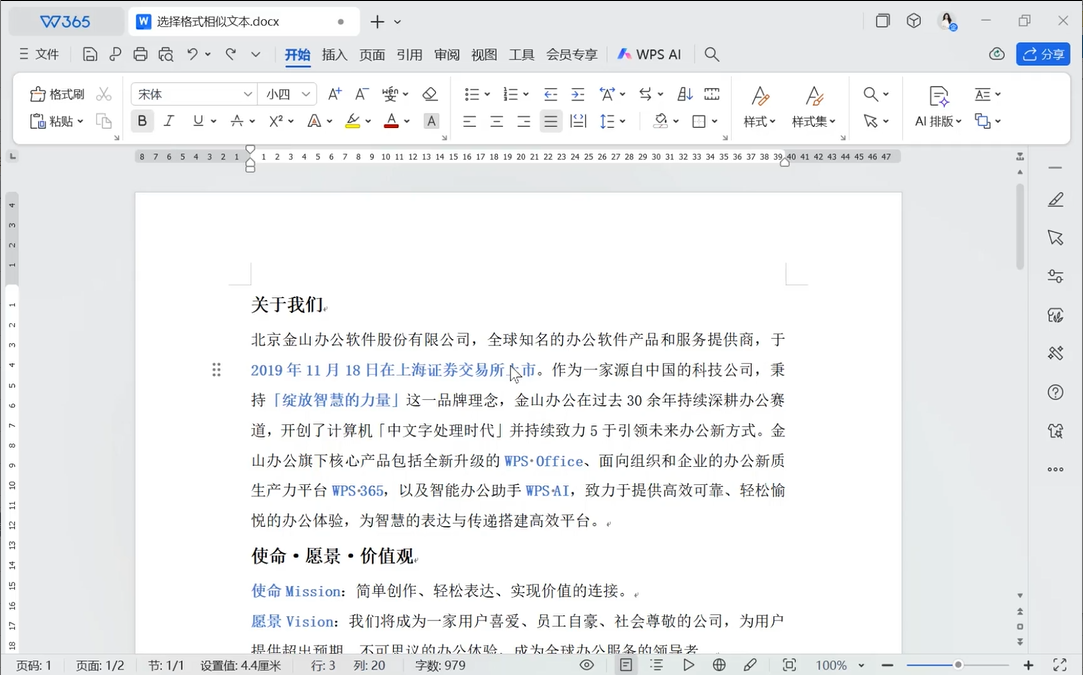Click the red font color swatch
This screenshot has height=675, width=1083.
tap(391, 121)
